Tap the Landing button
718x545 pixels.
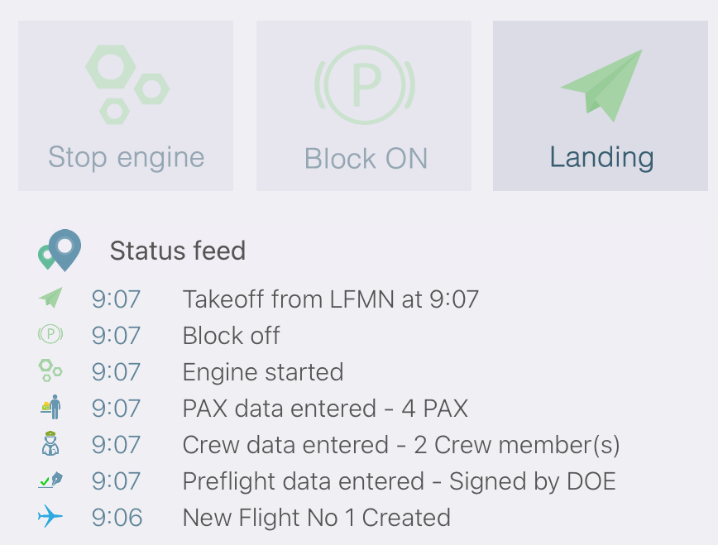(600, 106)
